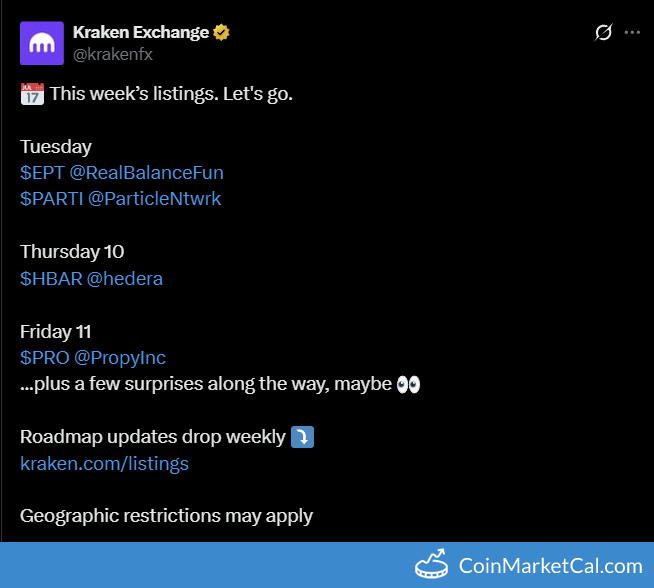
Task: Open the $EPT cashtag
Action: click(x=42, y=172)
